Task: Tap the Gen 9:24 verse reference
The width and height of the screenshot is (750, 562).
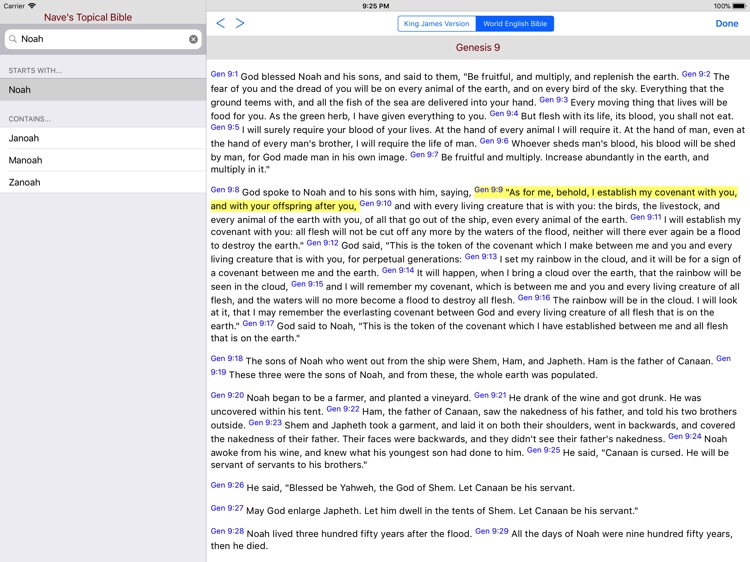Action: coord(684,437)
